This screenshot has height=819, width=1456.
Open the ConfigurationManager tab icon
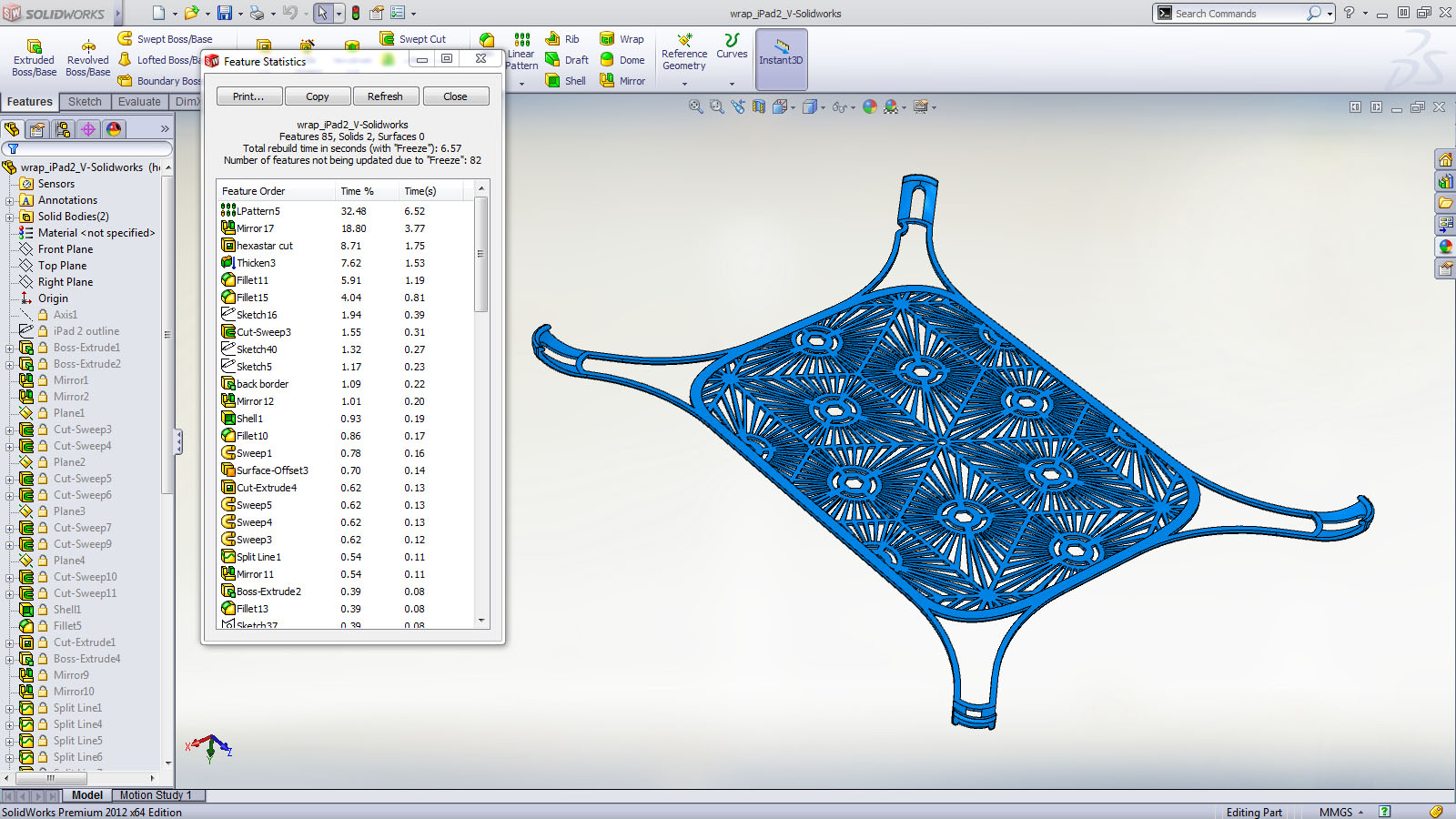63,129
